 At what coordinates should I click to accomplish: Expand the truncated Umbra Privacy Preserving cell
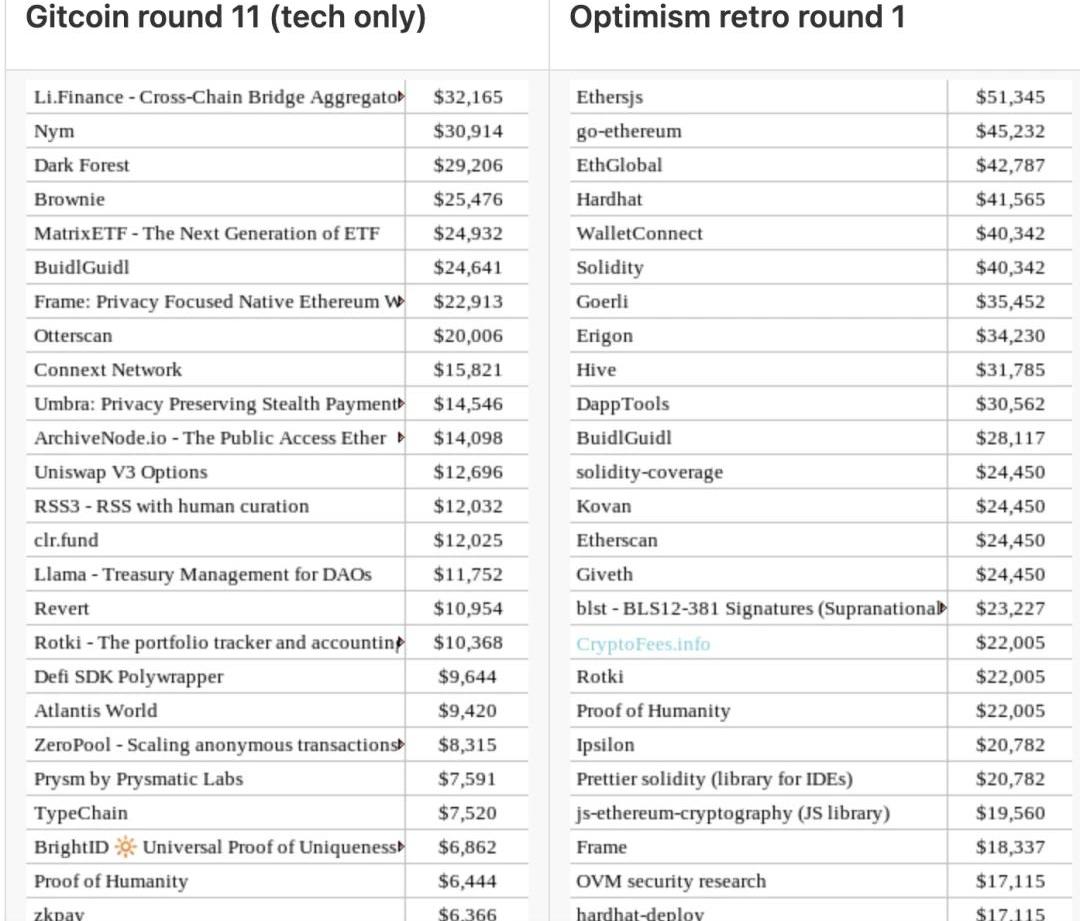click(401, 404)
